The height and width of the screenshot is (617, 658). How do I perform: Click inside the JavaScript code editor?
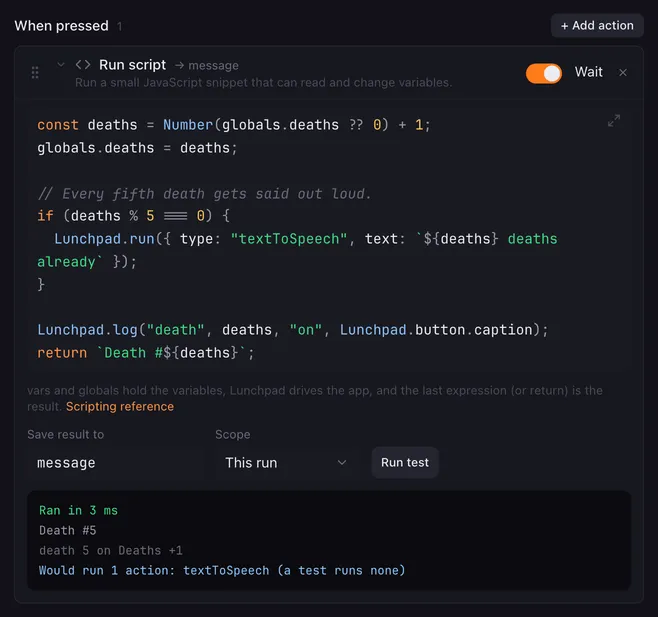[329, 238]
